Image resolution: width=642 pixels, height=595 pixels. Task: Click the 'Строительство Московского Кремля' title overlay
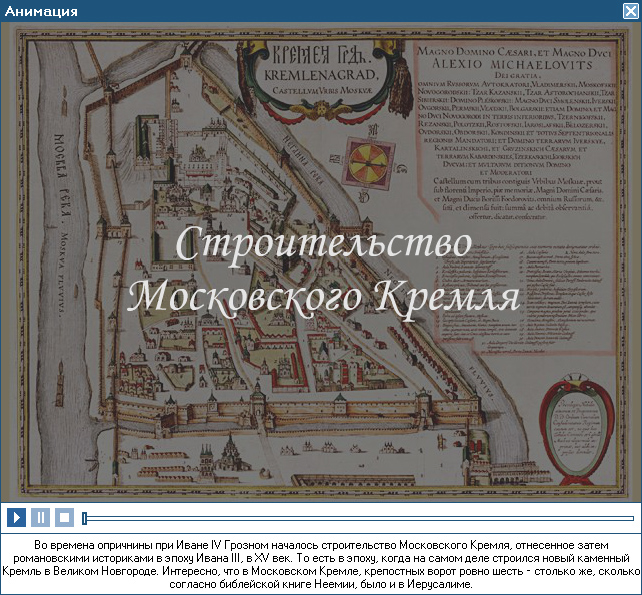tap(323, 272)
